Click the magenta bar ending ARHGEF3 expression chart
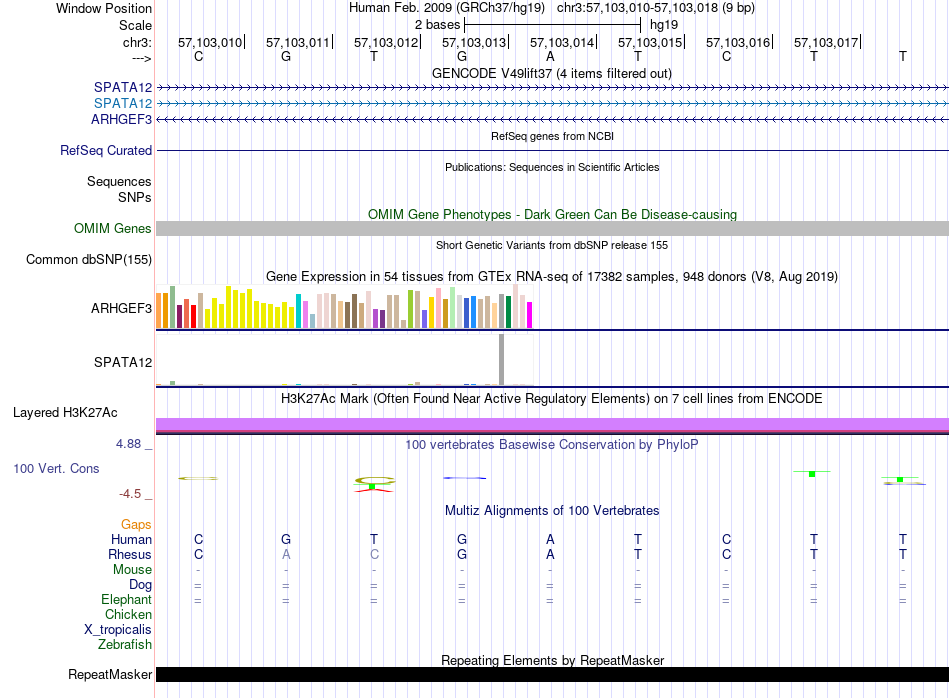The image size is (950, 698). [529, 314]
